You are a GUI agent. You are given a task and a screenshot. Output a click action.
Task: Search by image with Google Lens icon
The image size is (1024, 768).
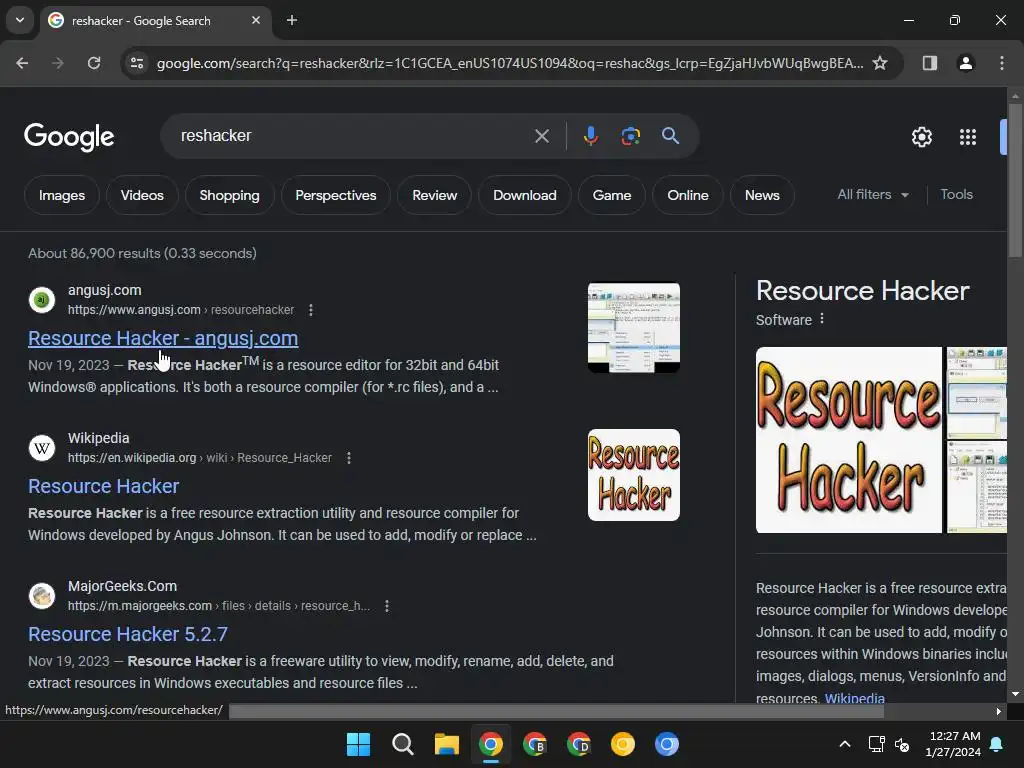631,136
